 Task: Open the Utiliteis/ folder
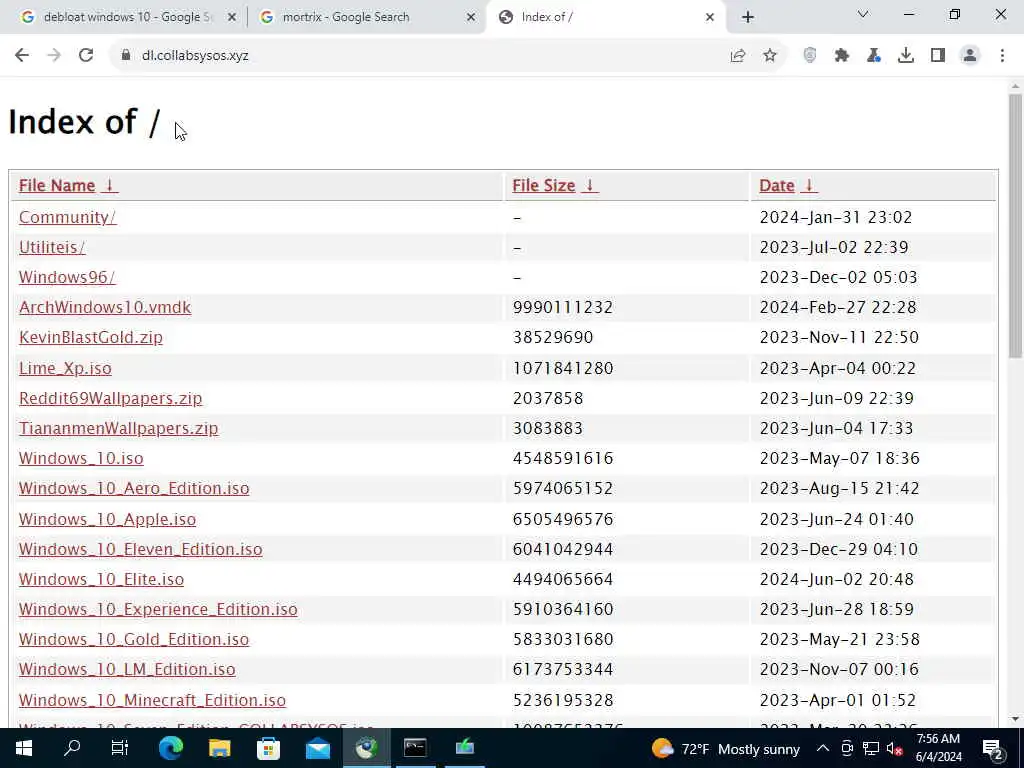click(52, 247)
